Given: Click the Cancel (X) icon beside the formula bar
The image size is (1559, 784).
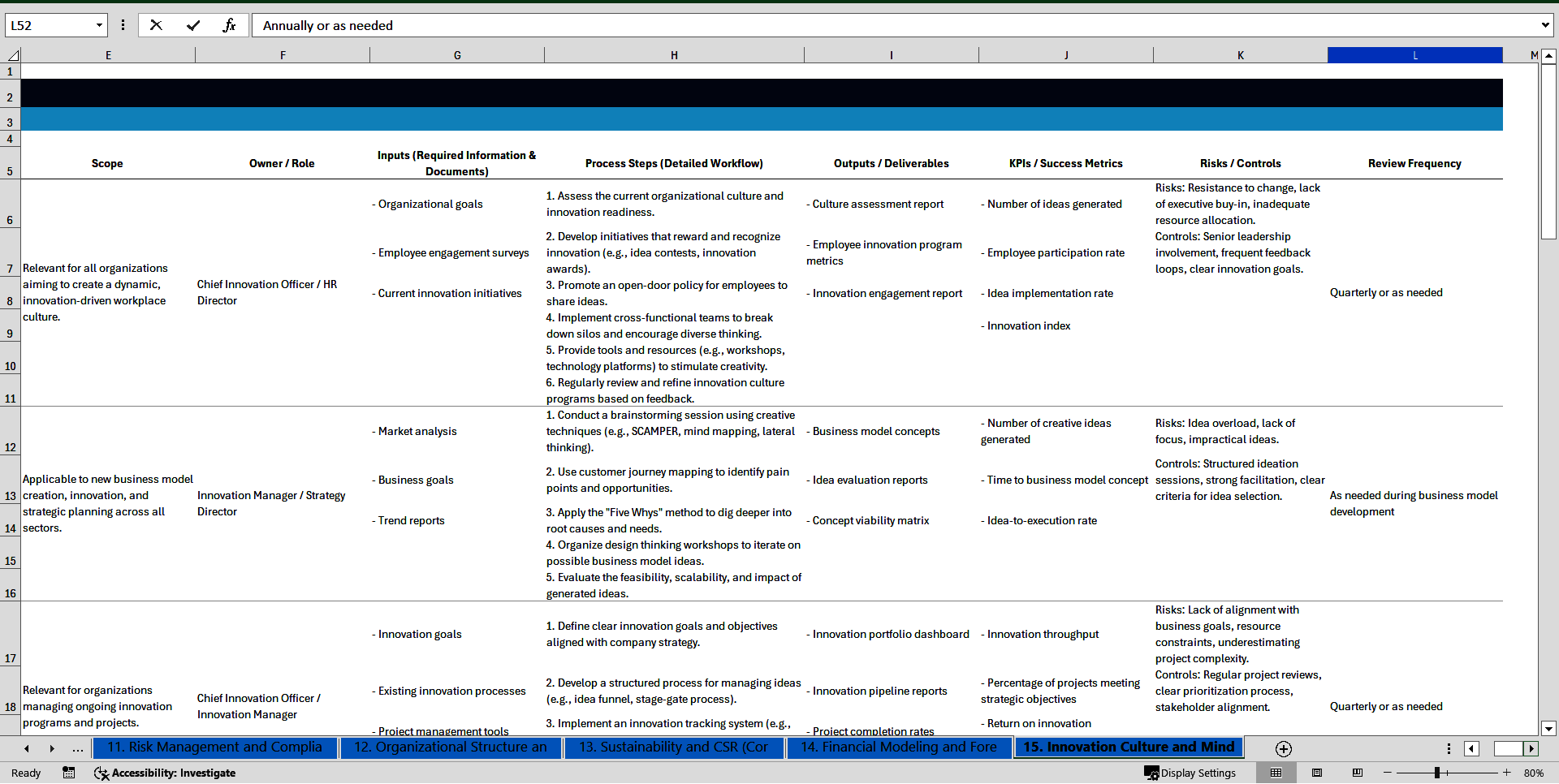Looking at the screenshot, I should click(156, 24).
